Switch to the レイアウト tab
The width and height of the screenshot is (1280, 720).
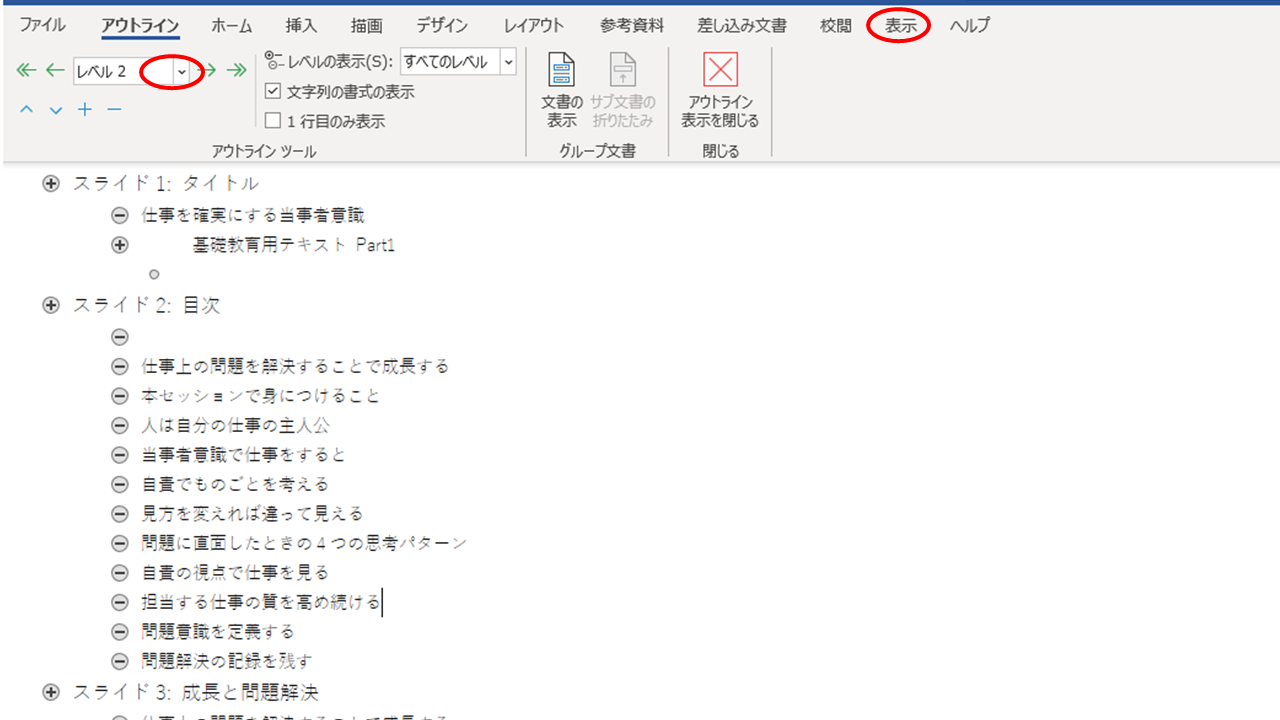(534, 26)
